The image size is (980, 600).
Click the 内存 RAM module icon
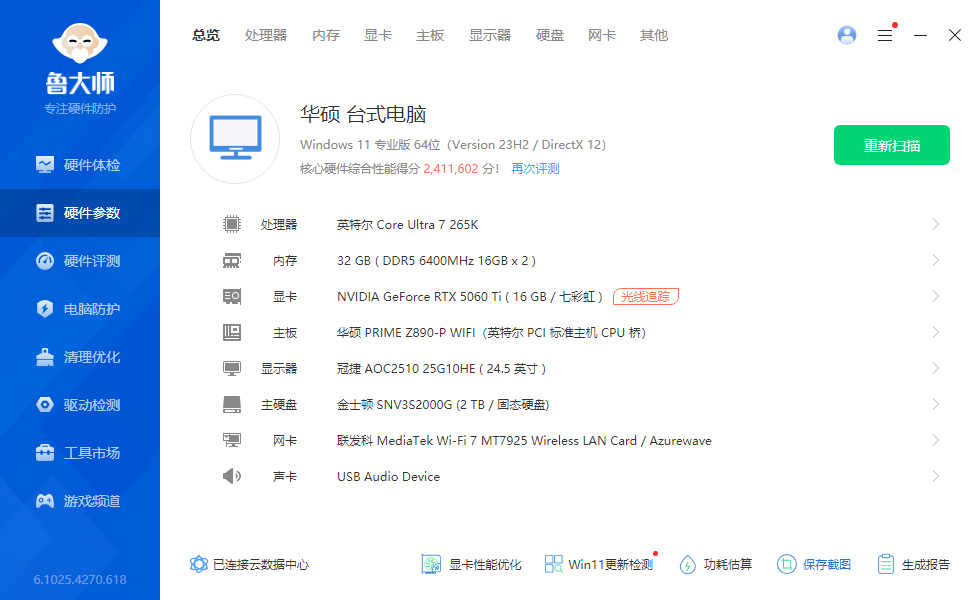click(232, 260)
